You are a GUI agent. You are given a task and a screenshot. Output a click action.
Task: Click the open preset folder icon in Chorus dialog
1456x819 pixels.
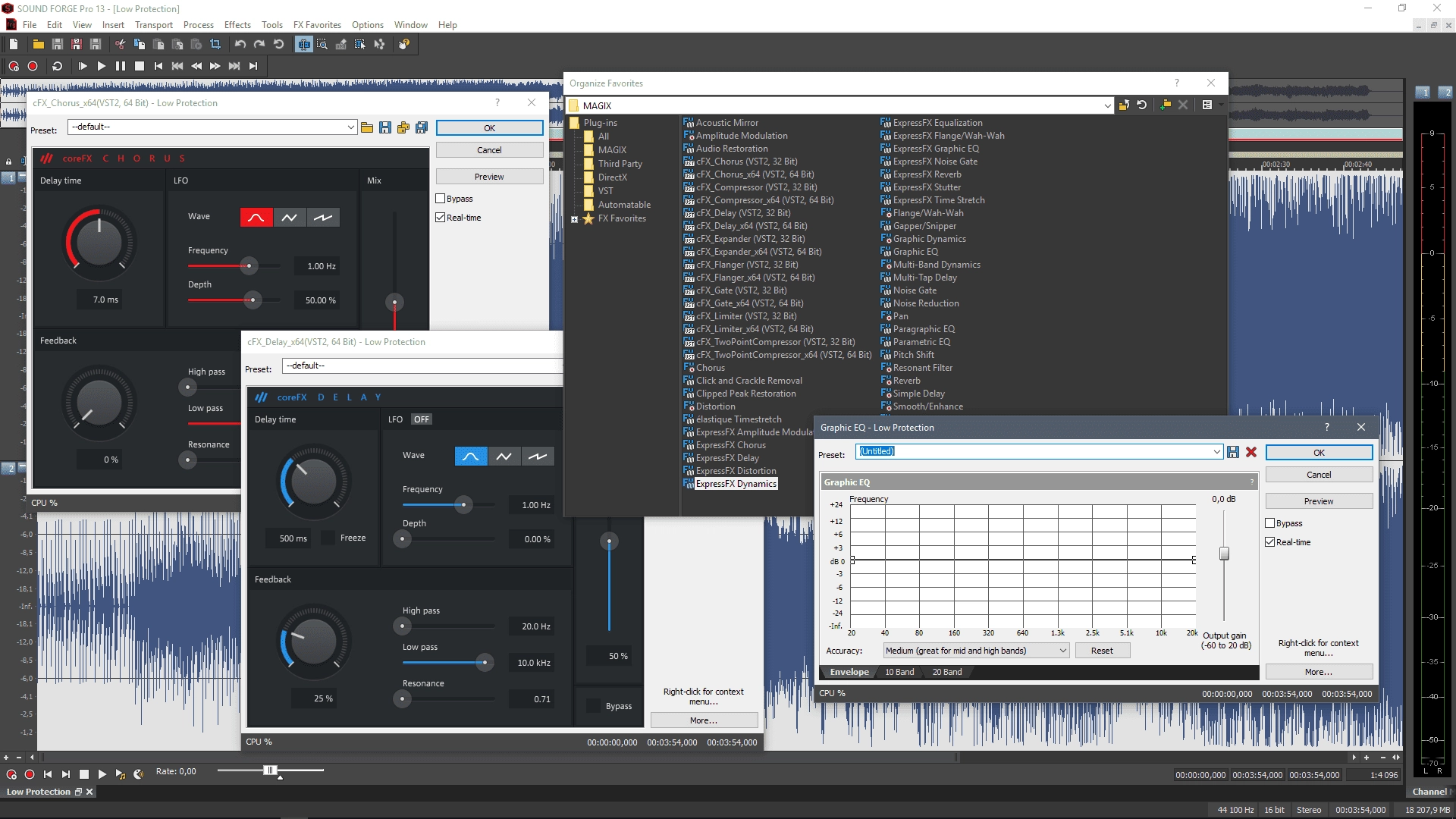[367, 127]
